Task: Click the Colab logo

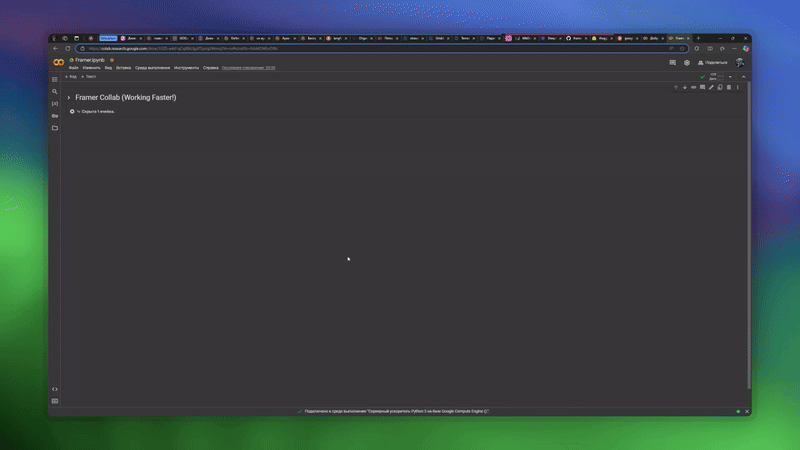Action: tap(59, 62)
